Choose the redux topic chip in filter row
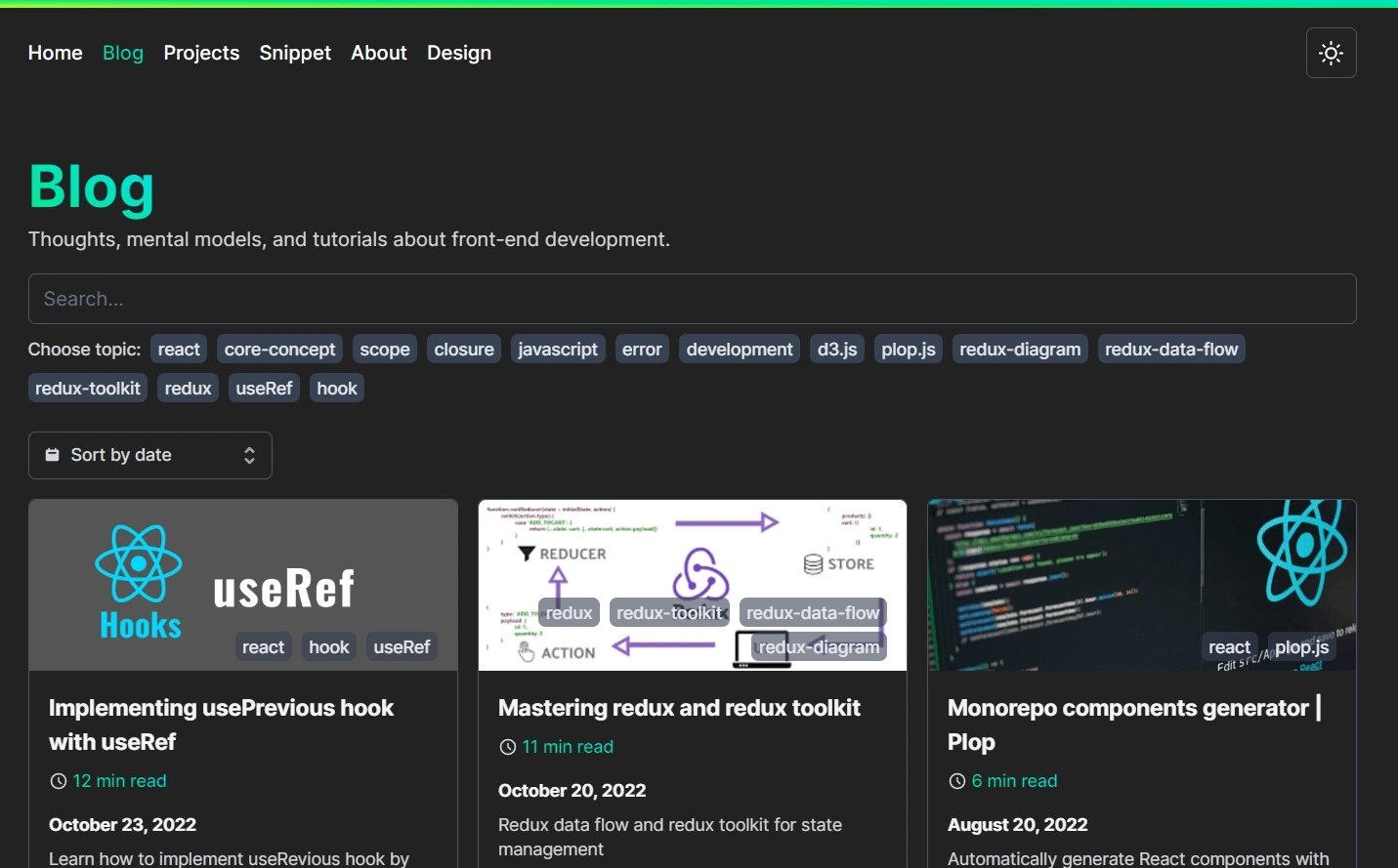The height and width of the screenshot is (868, 1398). point(188,389)
